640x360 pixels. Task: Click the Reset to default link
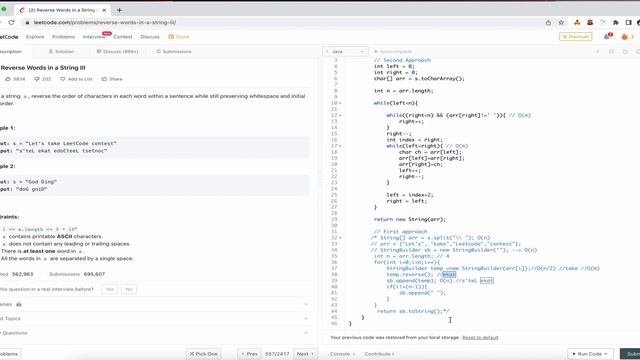(x=480, y=338)
